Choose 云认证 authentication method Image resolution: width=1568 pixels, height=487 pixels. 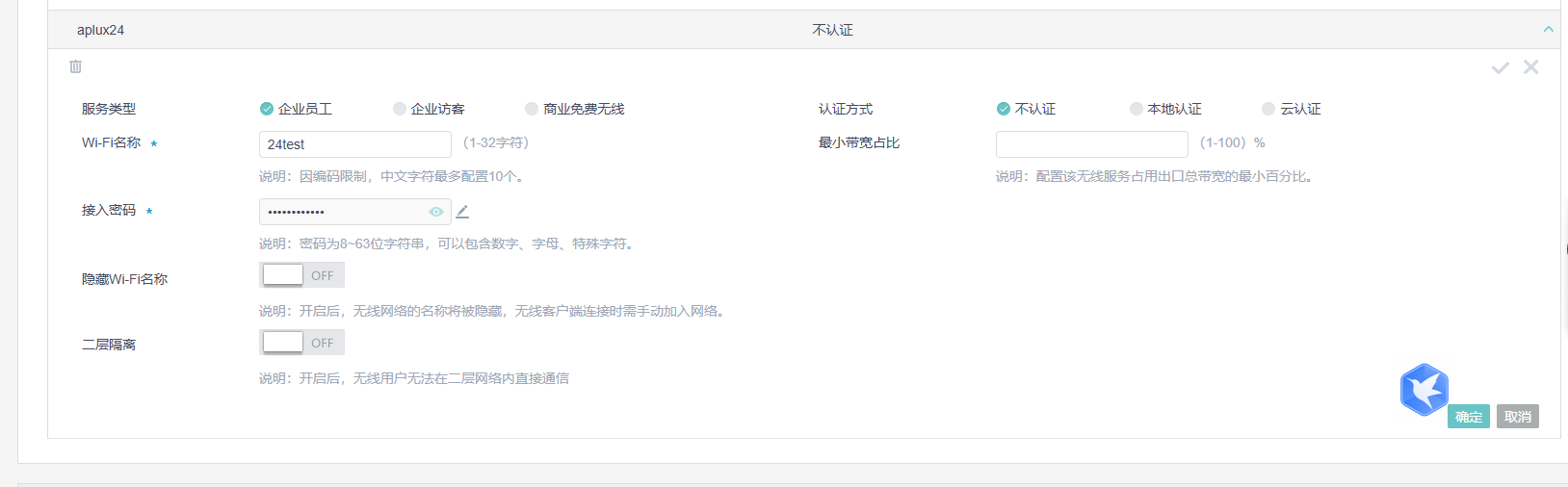click(x=1268, y=109)
